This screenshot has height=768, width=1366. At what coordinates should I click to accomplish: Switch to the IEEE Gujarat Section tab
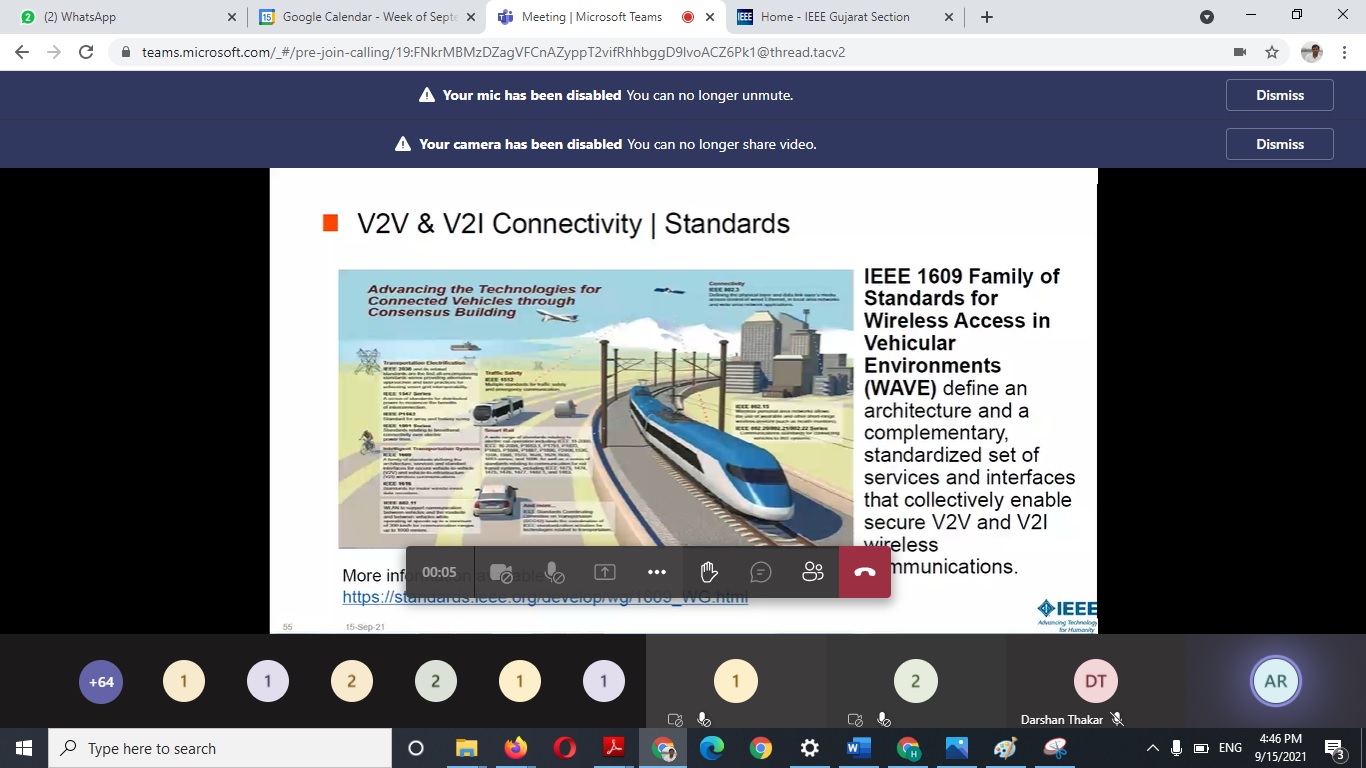pos(835,17)
